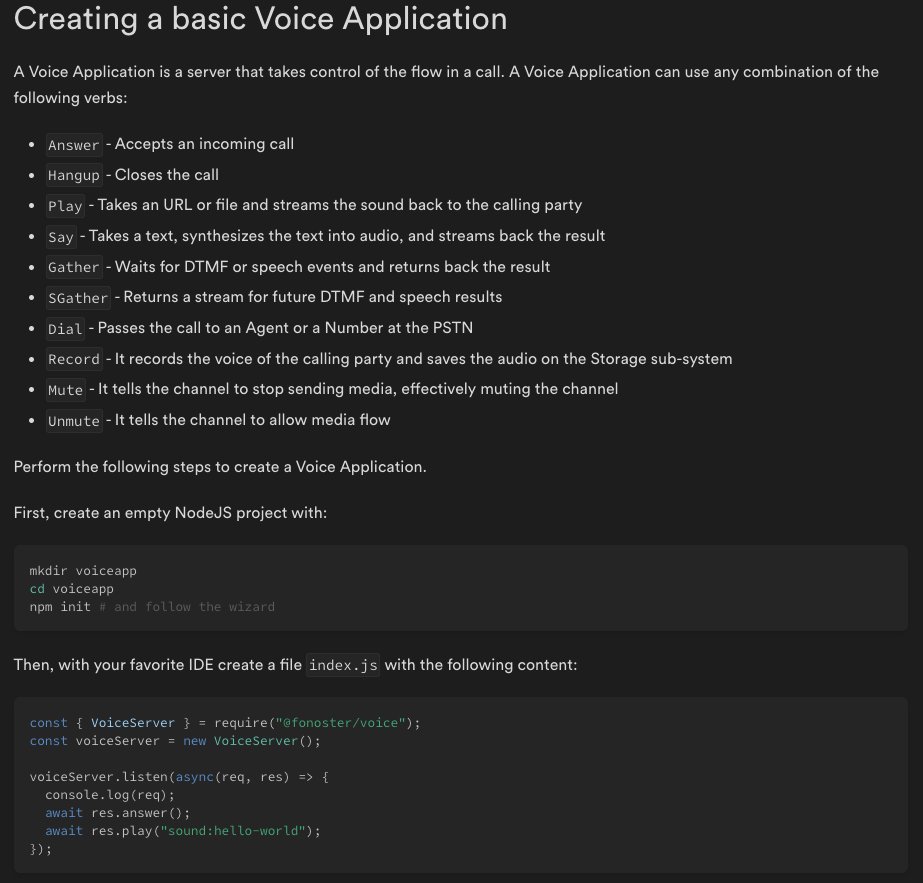Click description "Returns a stream for future DTMF"

click(313, 297)
